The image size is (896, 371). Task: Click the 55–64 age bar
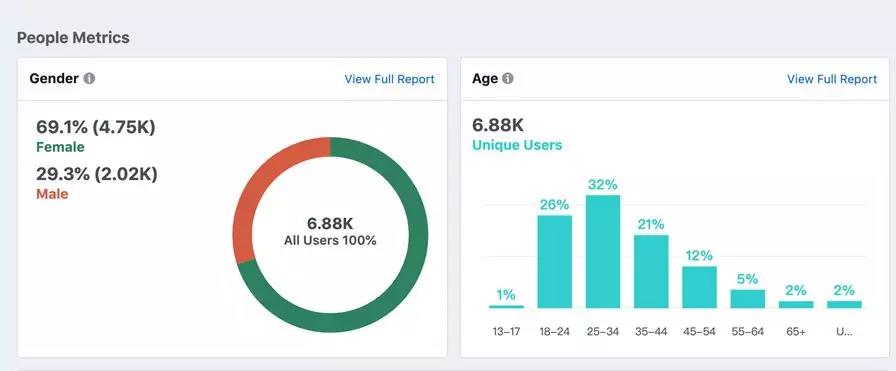coord(747,299)
